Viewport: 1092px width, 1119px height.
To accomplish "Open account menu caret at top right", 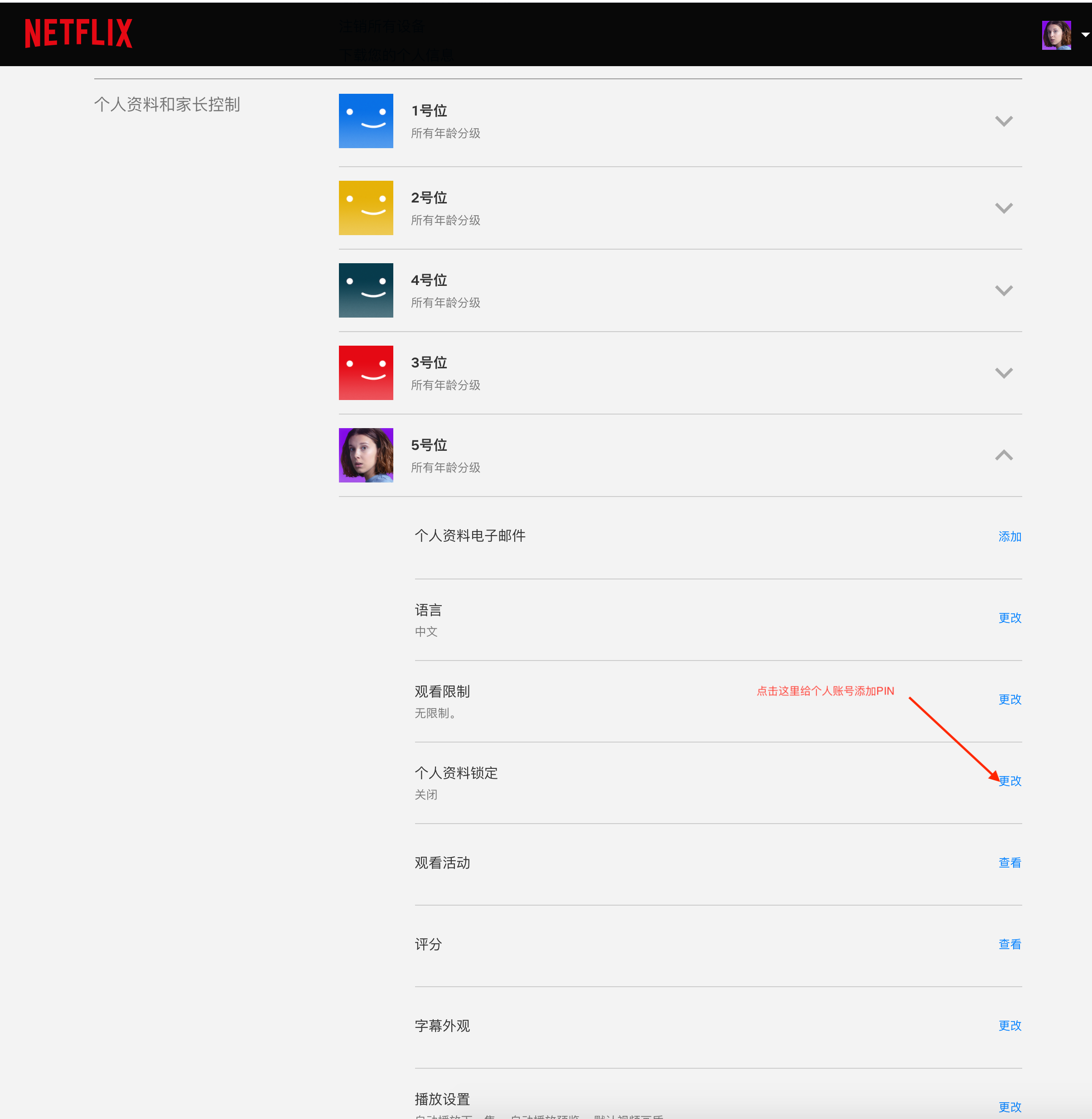I will tap(1085, 35).
